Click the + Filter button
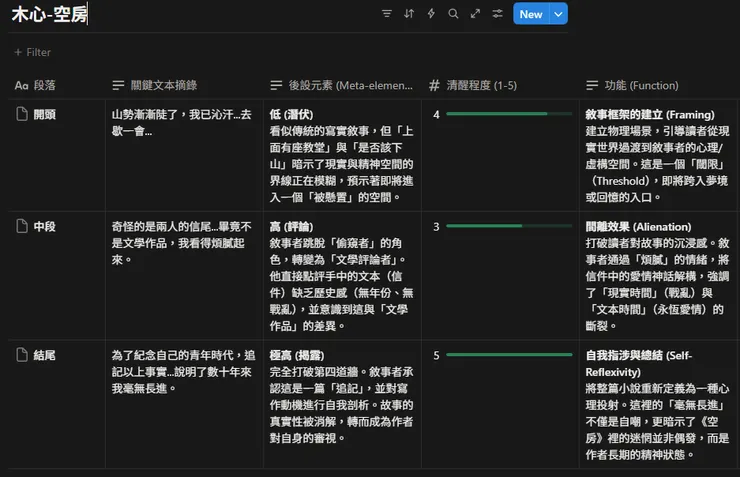 (32, 52)
